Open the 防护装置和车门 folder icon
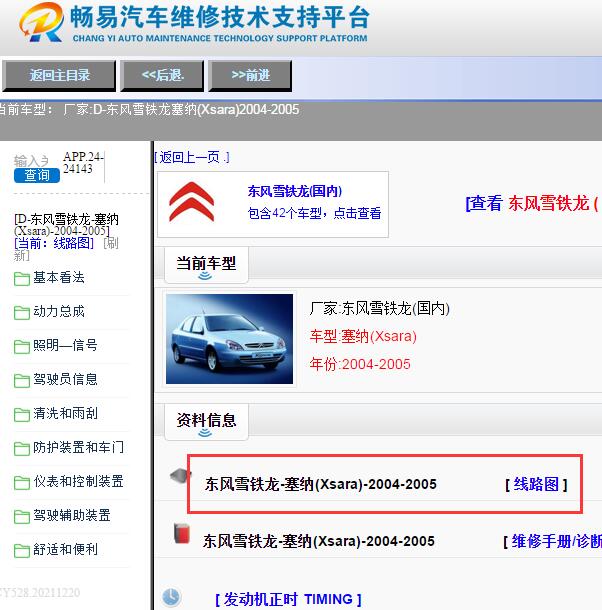602x610 pixels. click(x=21, y=449)
